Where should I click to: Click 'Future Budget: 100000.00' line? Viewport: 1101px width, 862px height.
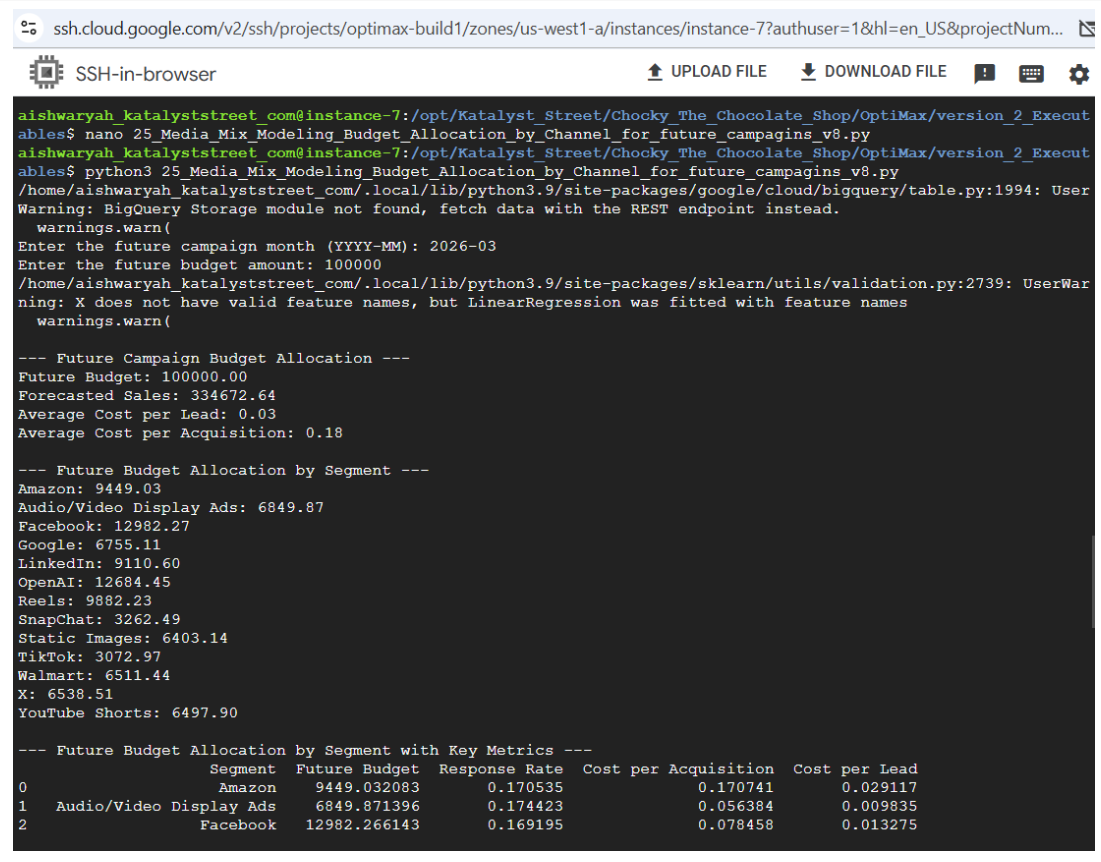(x=133, y=377)
